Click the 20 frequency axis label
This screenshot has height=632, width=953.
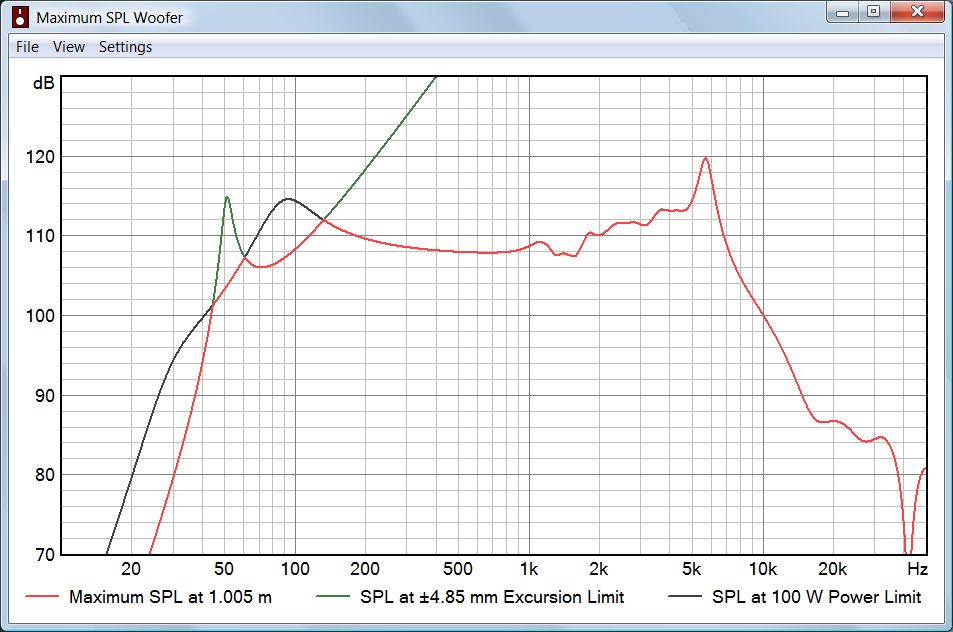point(131,569)
